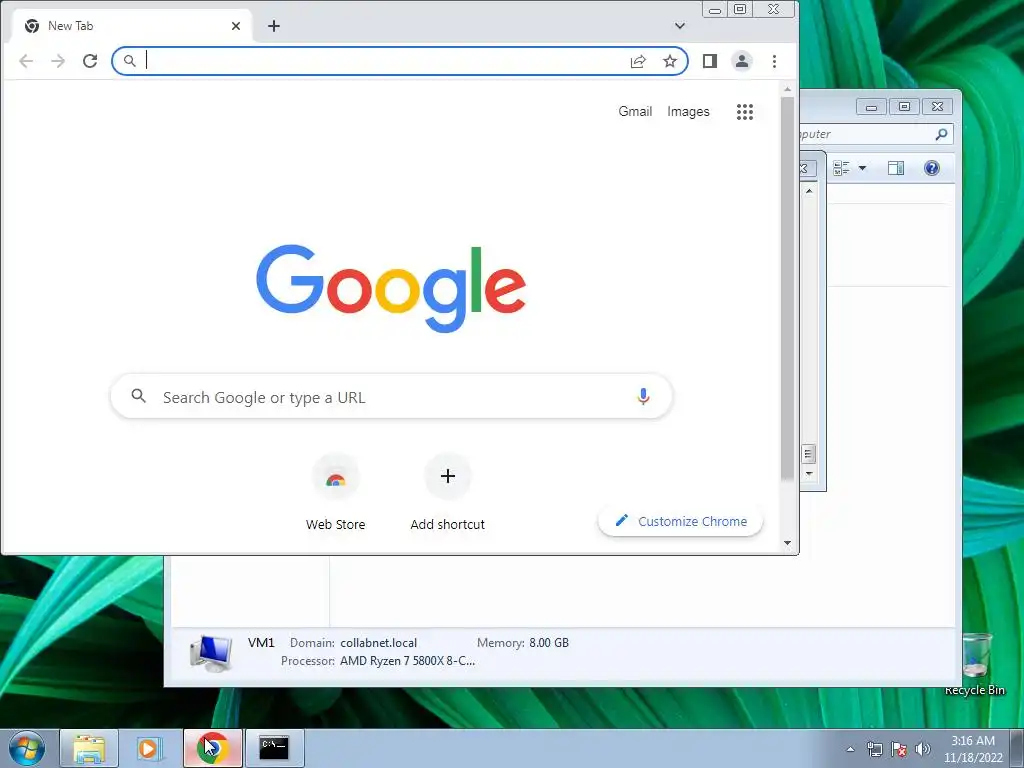Show hidden tray icons
Screen dimensions: 1024x768
tap(850, 750)
